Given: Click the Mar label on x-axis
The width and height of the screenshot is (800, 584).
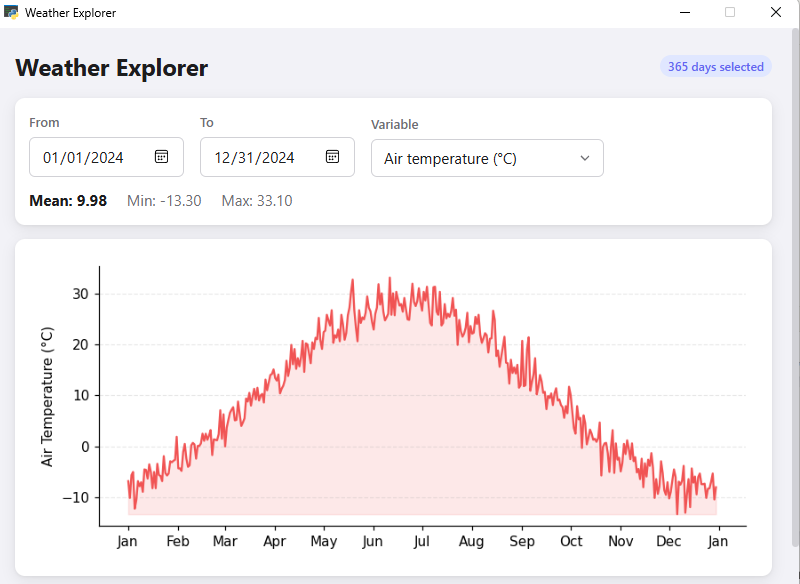Looking at the screenshot, I should [x=225, y=541].
